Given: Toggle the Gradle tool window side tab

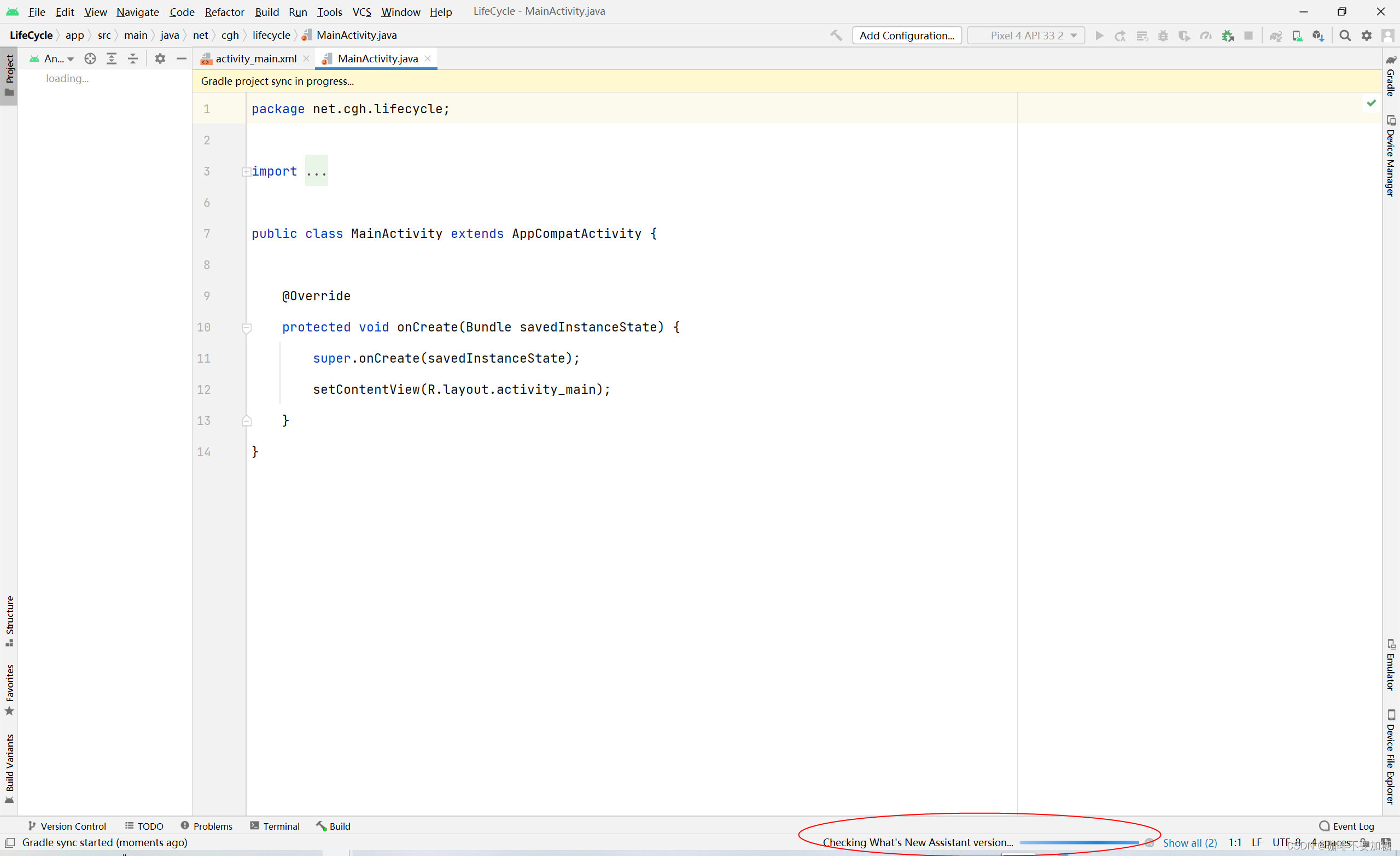Looking at the screenshot, I should 1391,76.
